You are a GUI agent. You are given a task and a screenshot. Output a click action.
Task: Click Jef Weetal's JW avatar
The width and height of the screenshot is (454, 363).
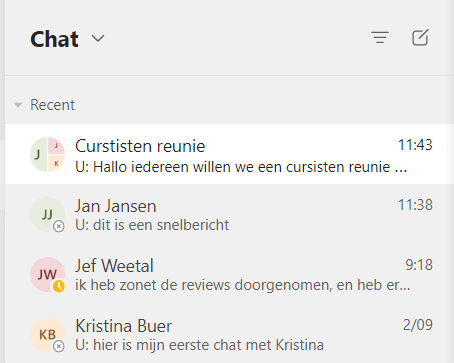[x=47, y=274]
